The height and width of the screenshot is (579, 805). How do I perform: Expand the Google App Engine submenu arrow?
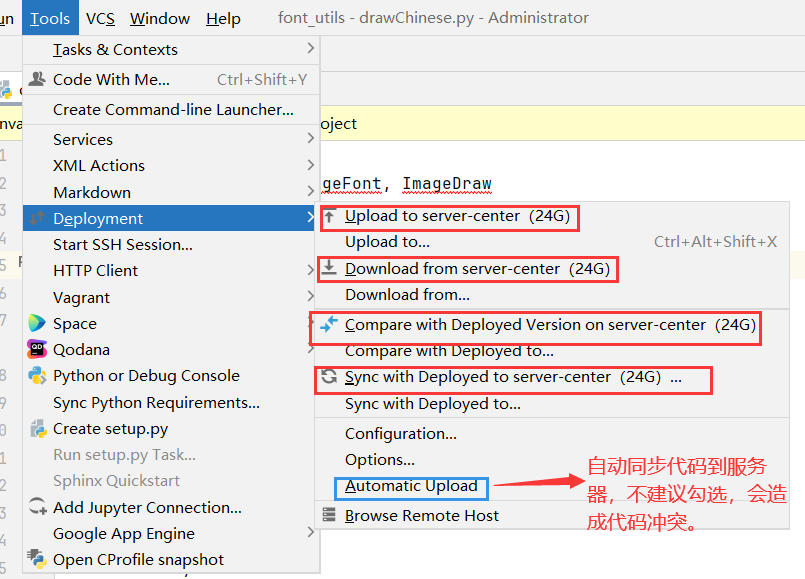click(310, 532)
